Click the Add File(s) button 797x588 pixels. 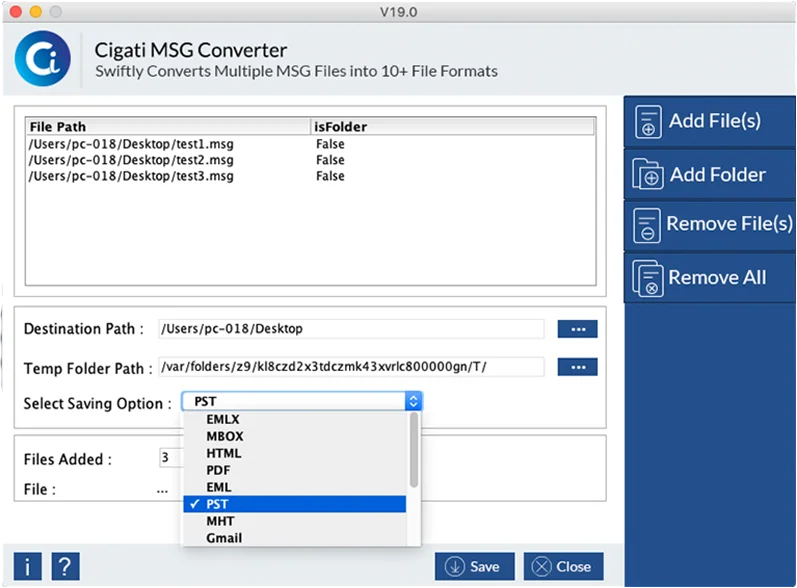[x=710, y=121]
